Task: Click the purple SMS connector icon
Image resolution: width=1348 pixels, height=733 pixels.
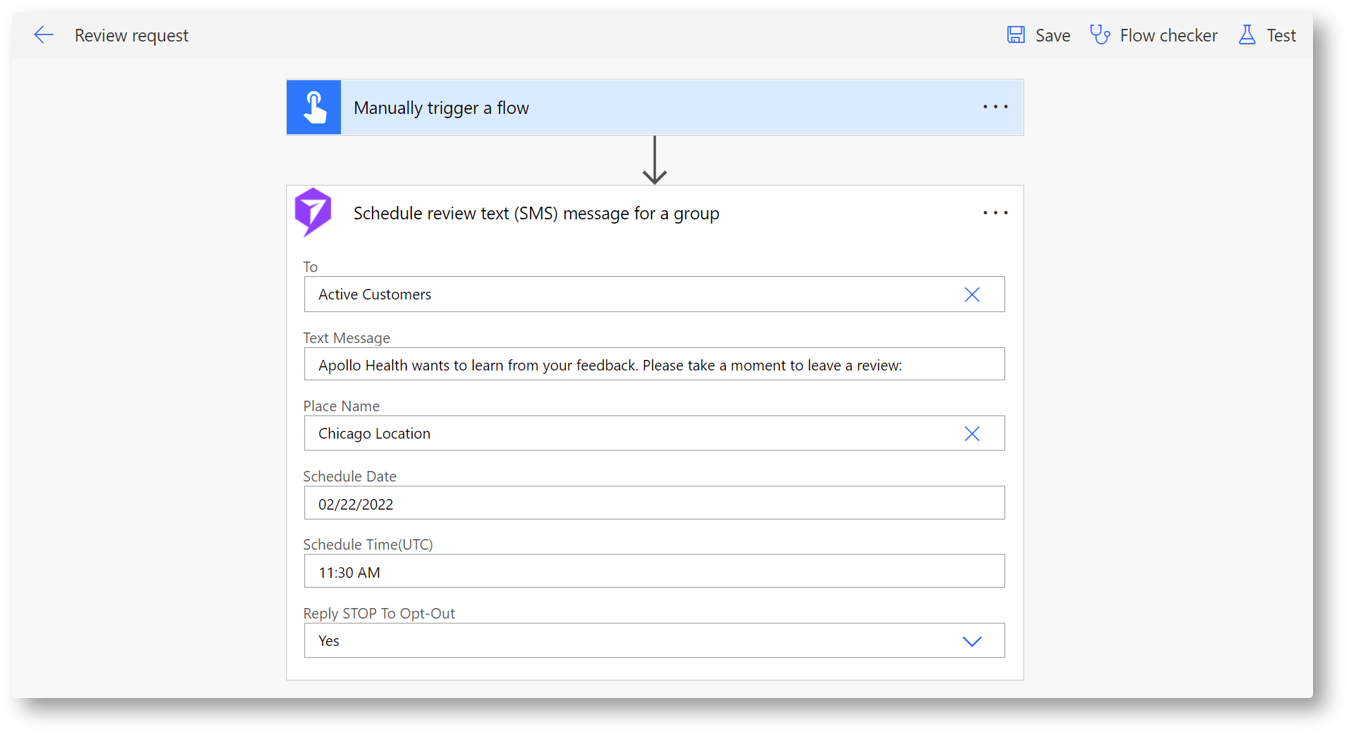Action: (313, 212)
